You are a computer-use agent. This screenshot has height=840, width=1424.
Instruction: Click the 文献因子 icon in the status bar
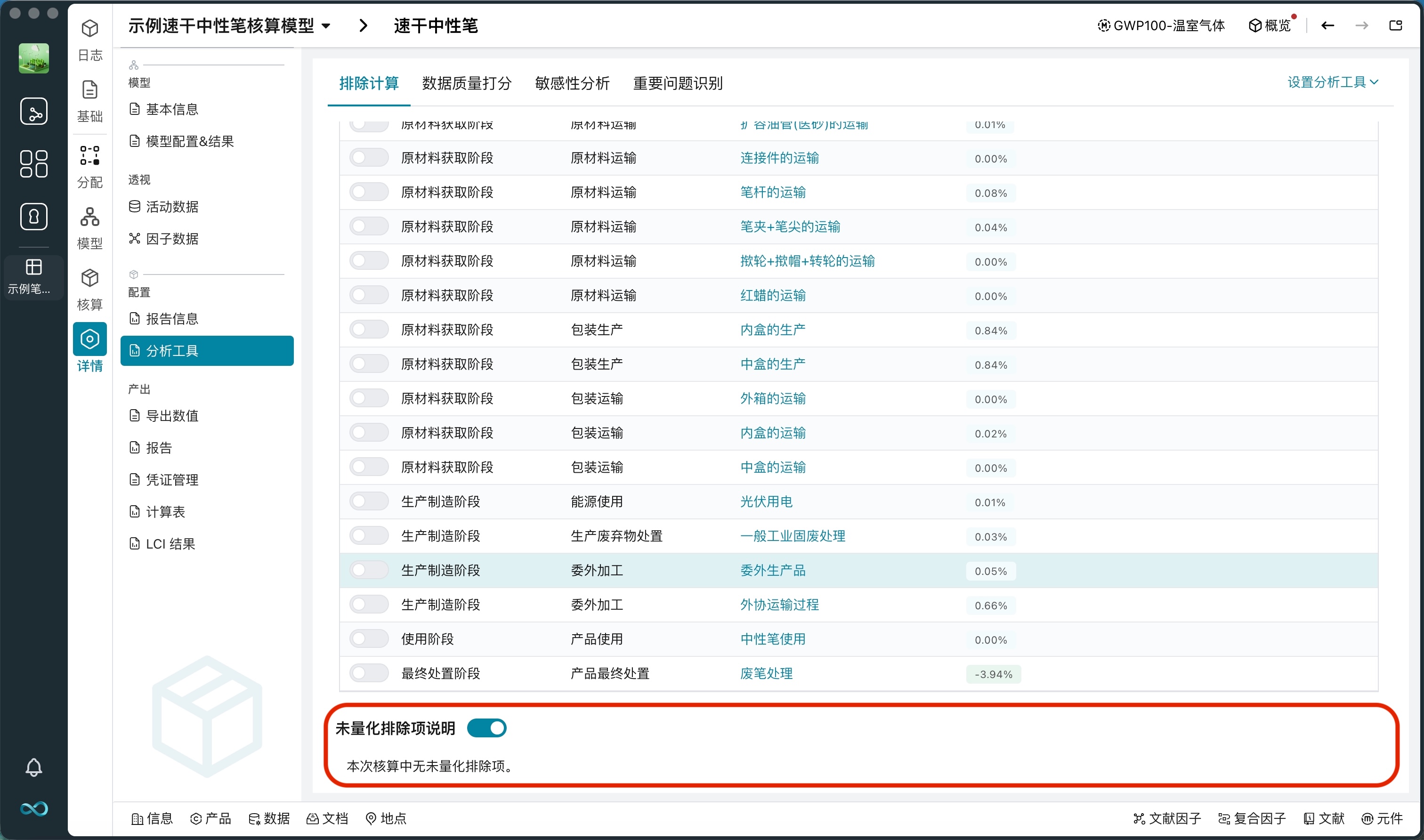[1169, 818]
